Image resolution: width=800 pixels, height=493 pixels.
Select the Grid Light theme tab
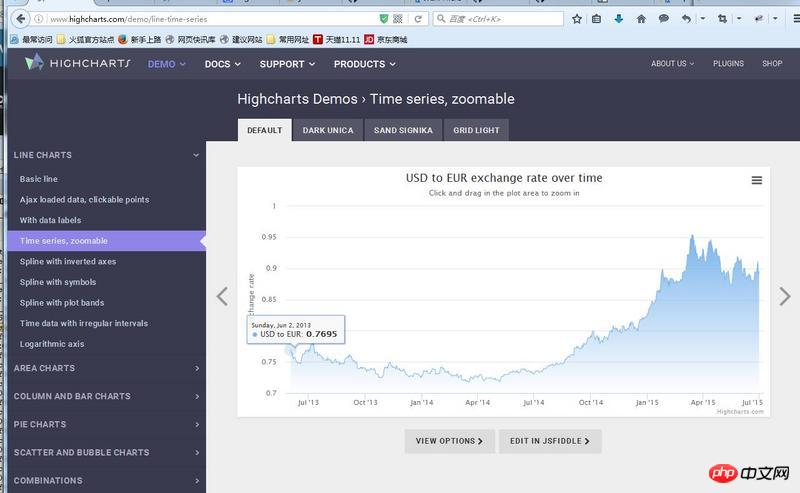[476, 130]
